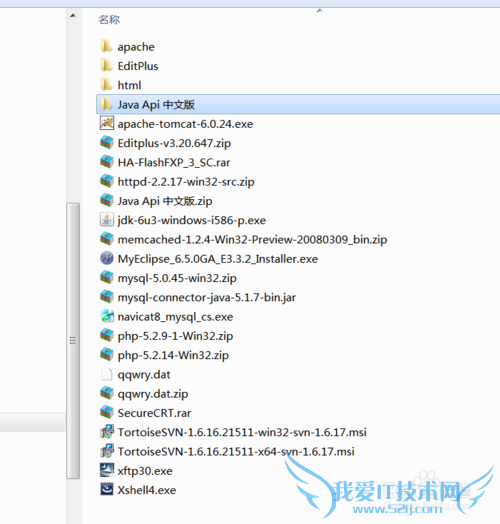Click the Java Api 中文版.zip archive icon
This screenshot has width=500, height=524.
107,201
